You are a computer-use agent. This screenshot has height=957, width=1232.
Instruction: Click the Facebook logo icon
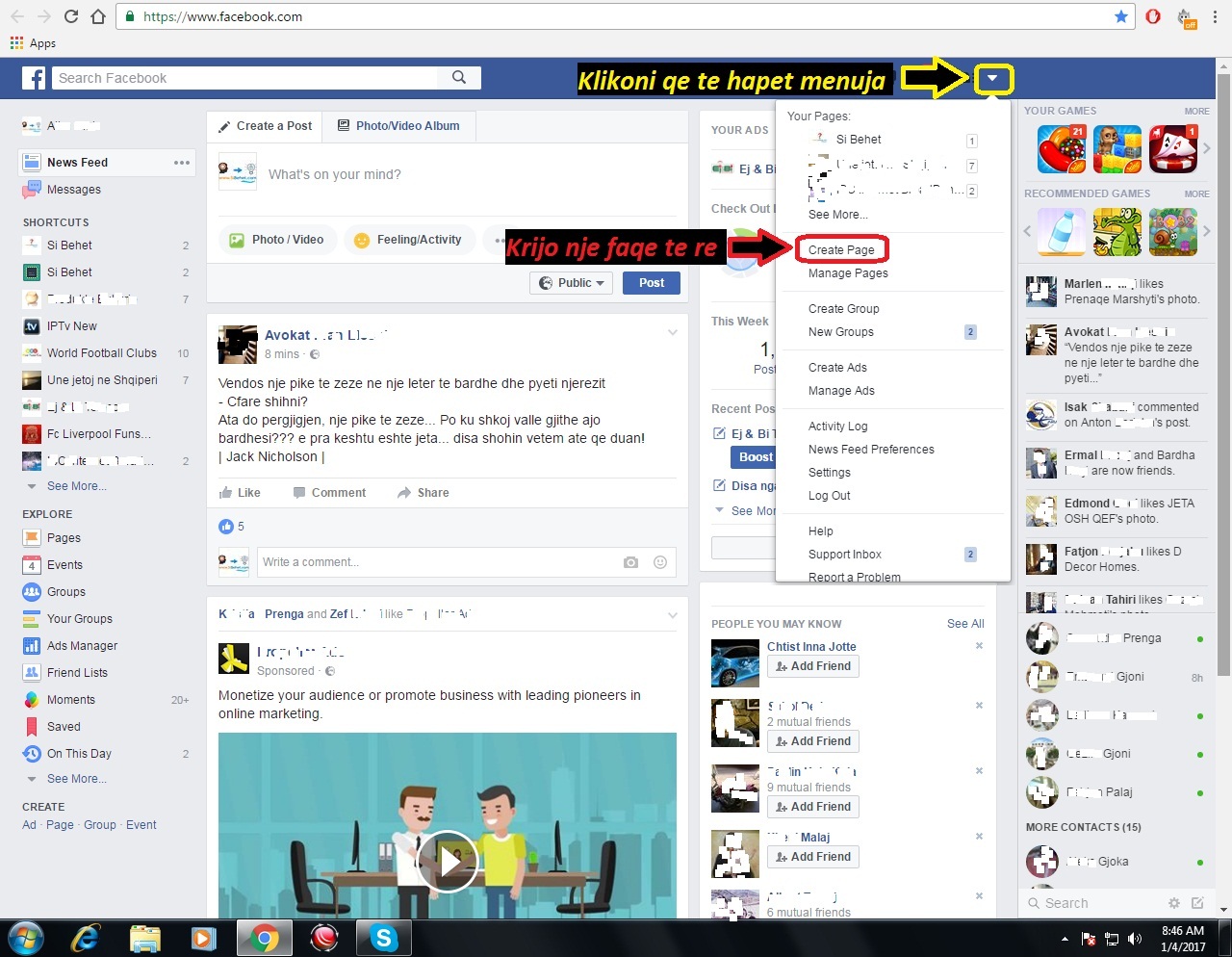(x=34, y=78)
